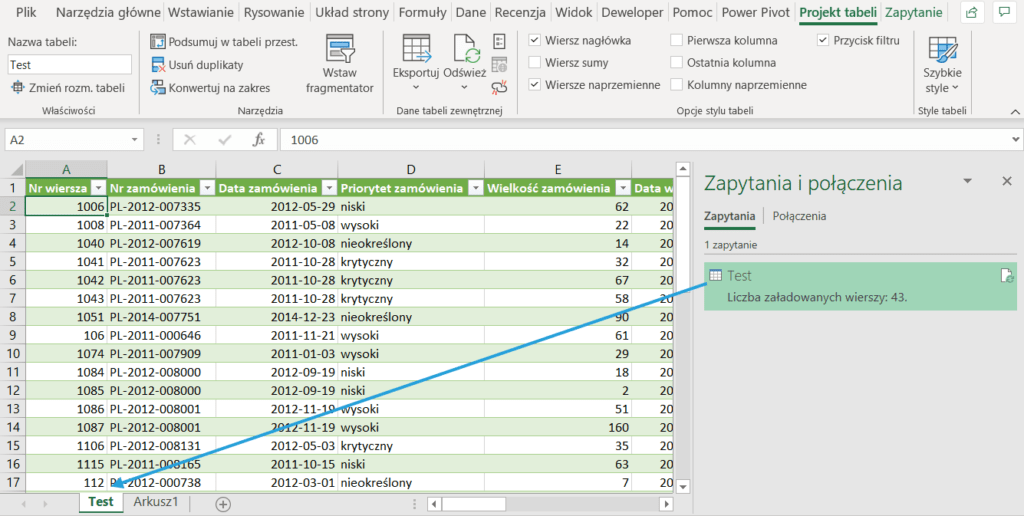Expand the Name Box dropdown arrow
This screenshot has width=1024, height=516.
(135, 140)
